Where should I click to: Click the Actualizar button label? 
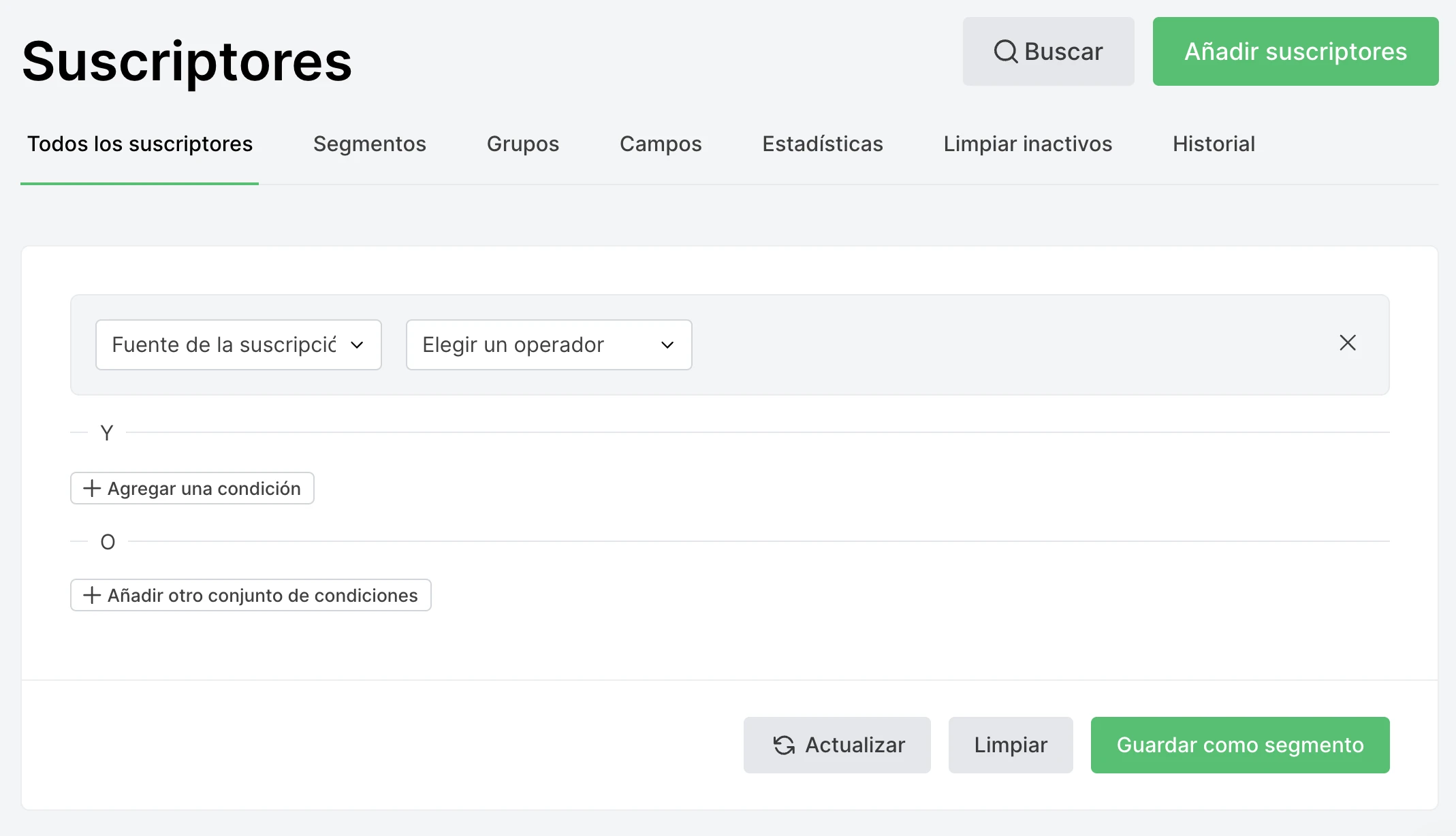coord(855,745)
